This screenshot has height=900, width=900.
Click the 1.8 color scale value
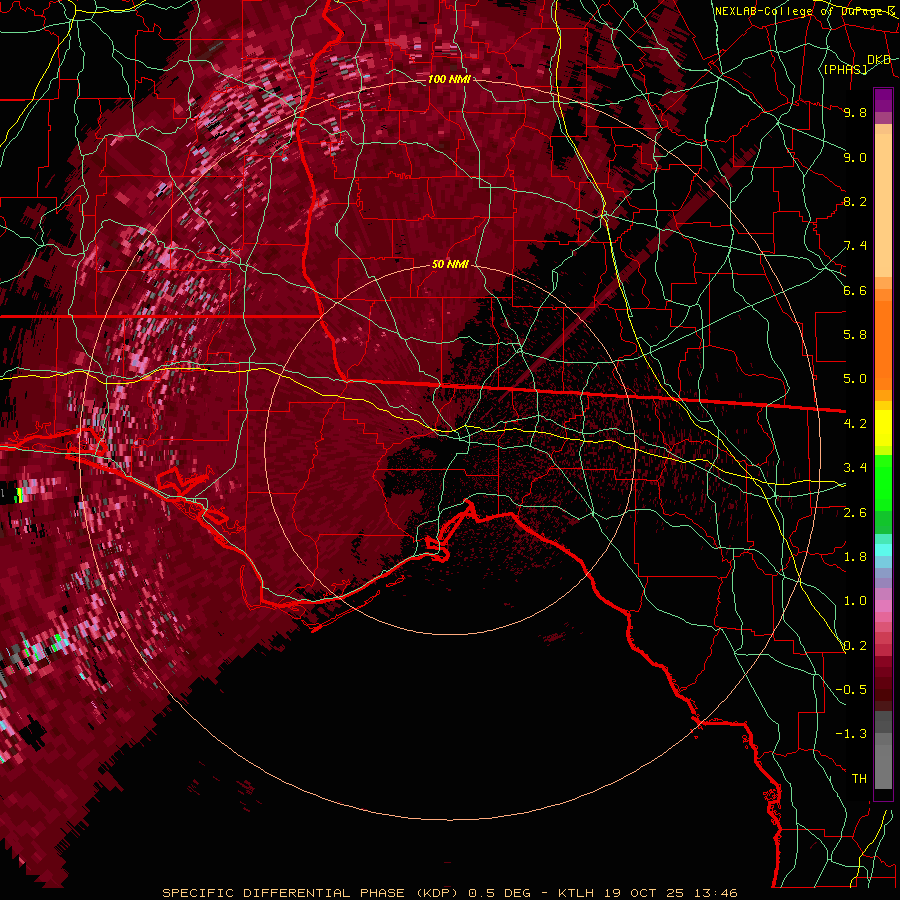[x=855, y=557]
